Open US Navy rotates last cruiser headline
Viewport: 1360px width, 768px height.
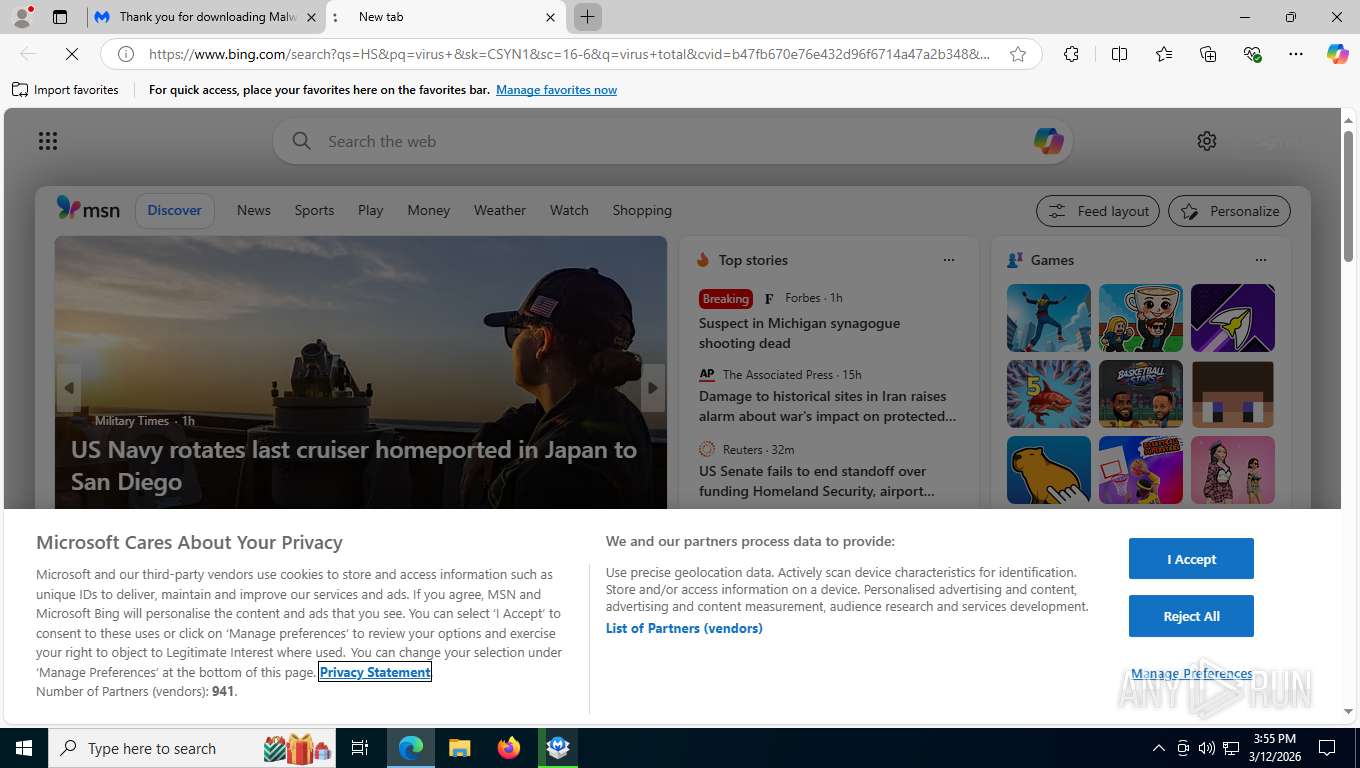coord(354,465)
